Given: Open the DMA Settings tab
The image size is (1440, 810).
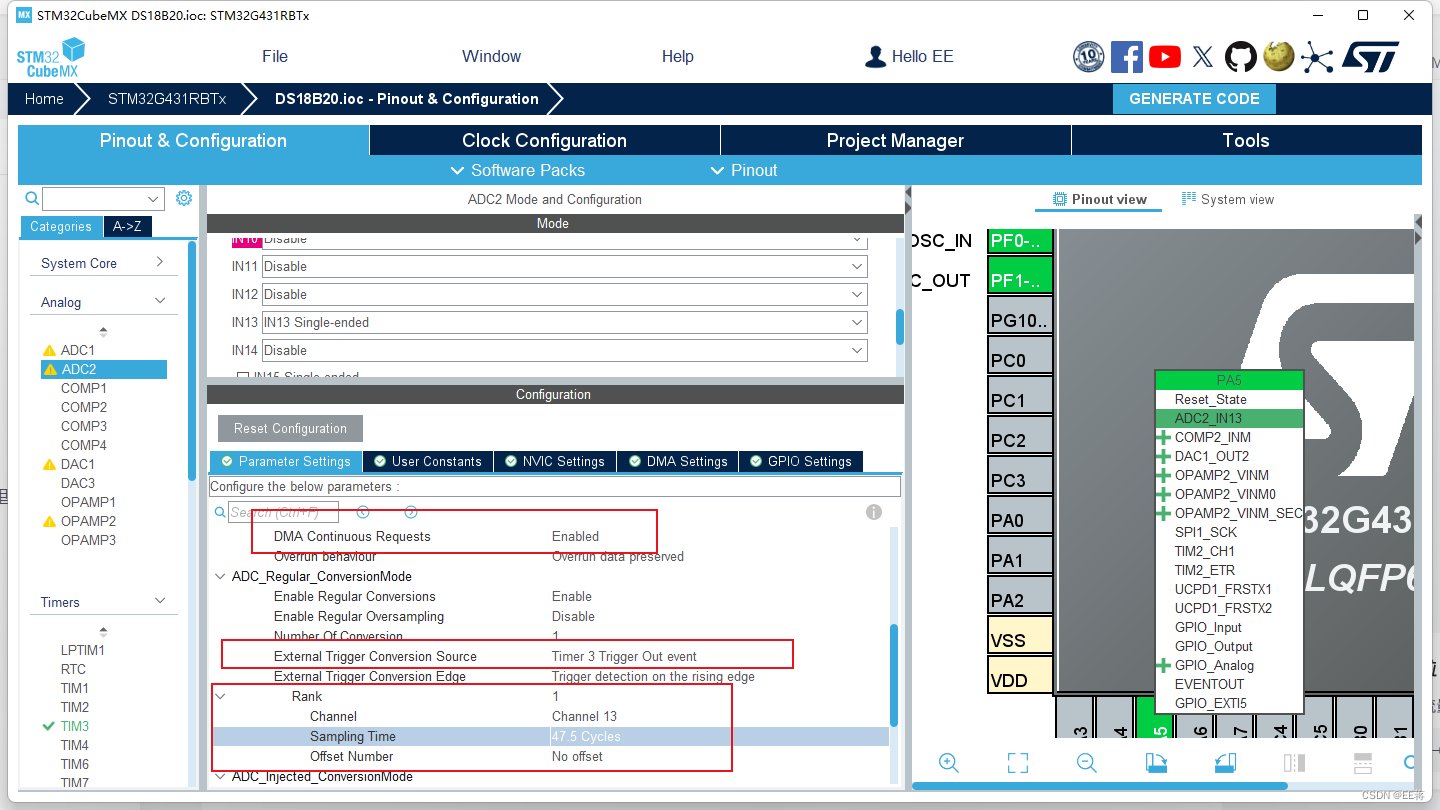Looking at the screenshot, I should tap(678, 461).
